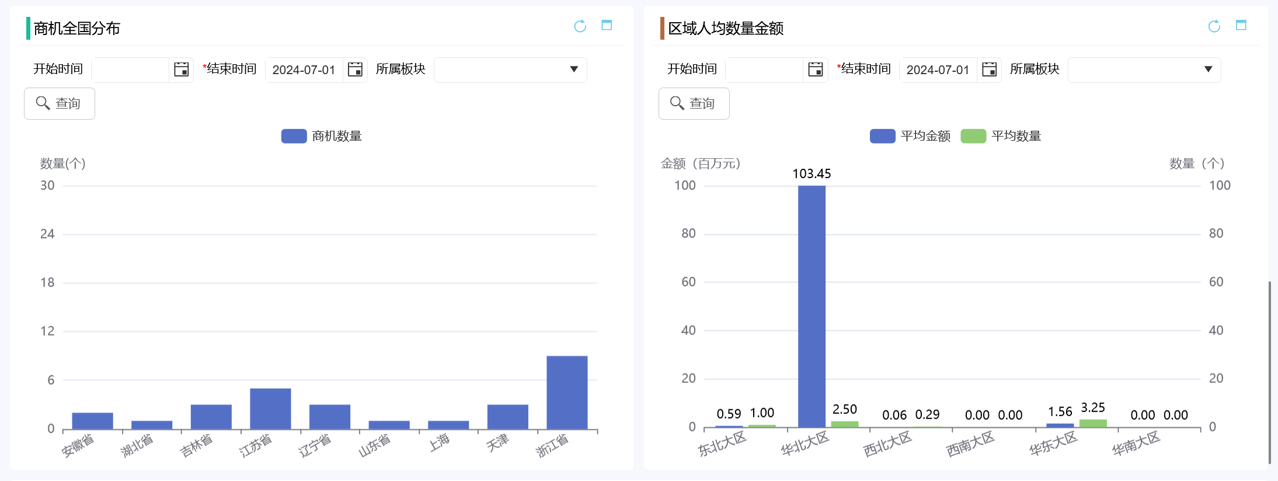Refresh the 商机全国分布 panel

point(580,26)
